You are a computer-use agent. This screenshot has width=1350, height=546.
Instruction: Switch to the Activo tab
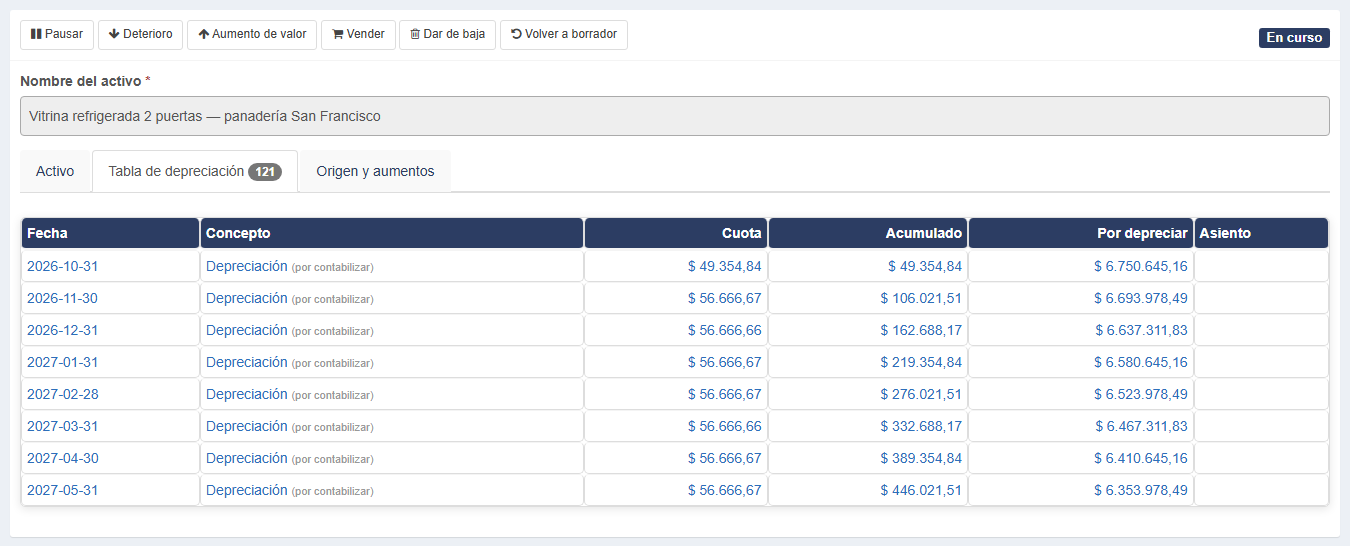click(55, 171)
